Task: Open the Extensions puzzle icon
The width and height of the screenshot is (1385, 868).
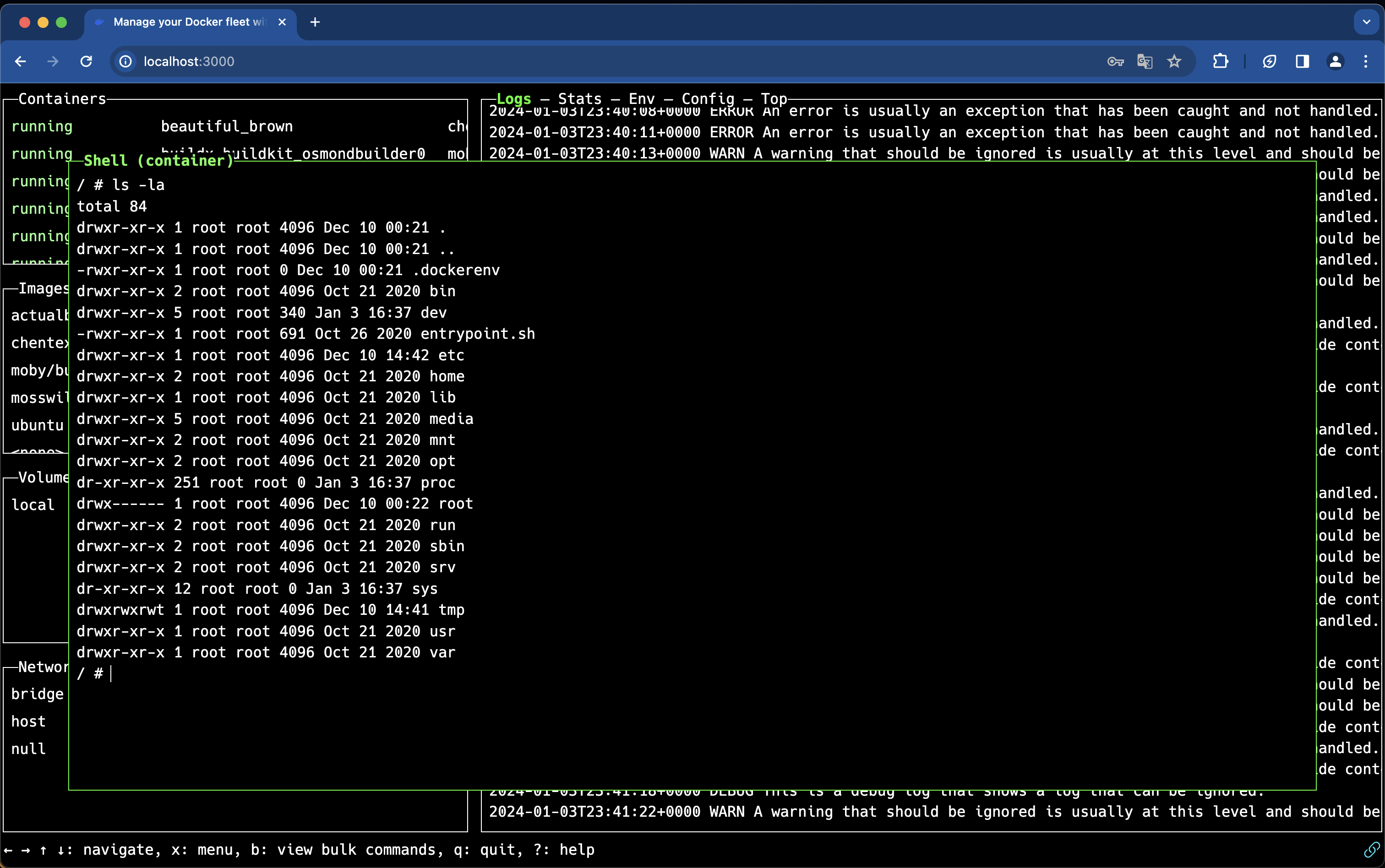Action: 1220,61
